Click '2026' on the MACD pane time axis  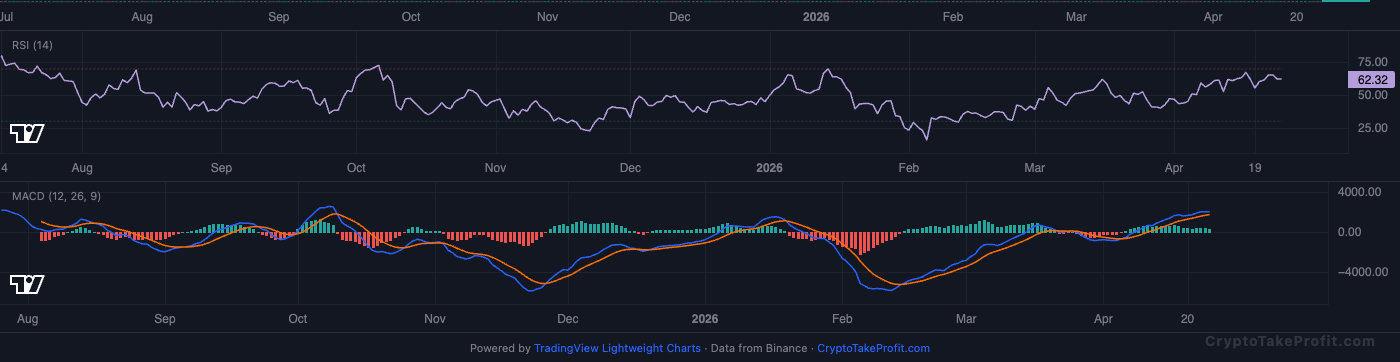(705, 319)
